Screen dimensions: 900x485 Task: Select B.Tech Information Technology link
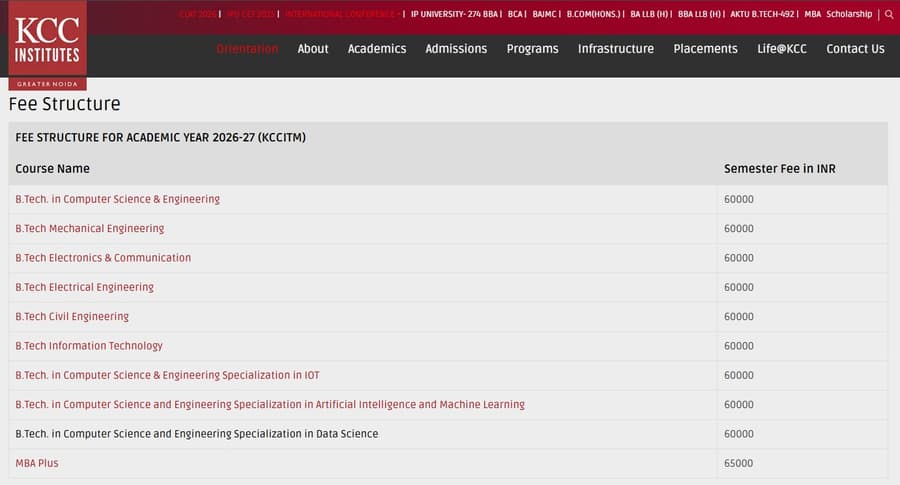89,346
